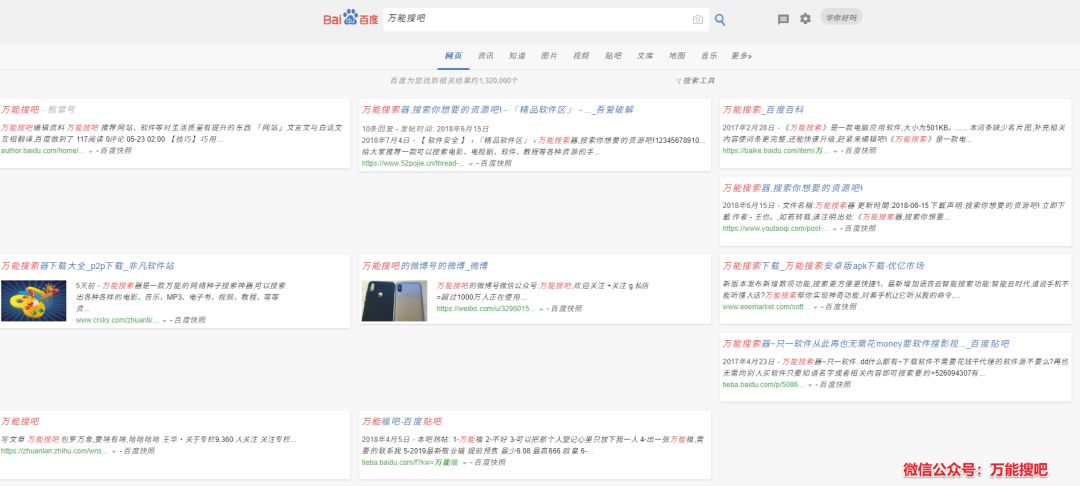Open the 万能搜吧的微博号的微博 result
The width and height of the screenshot is (1080, 486).
[424, 266]
